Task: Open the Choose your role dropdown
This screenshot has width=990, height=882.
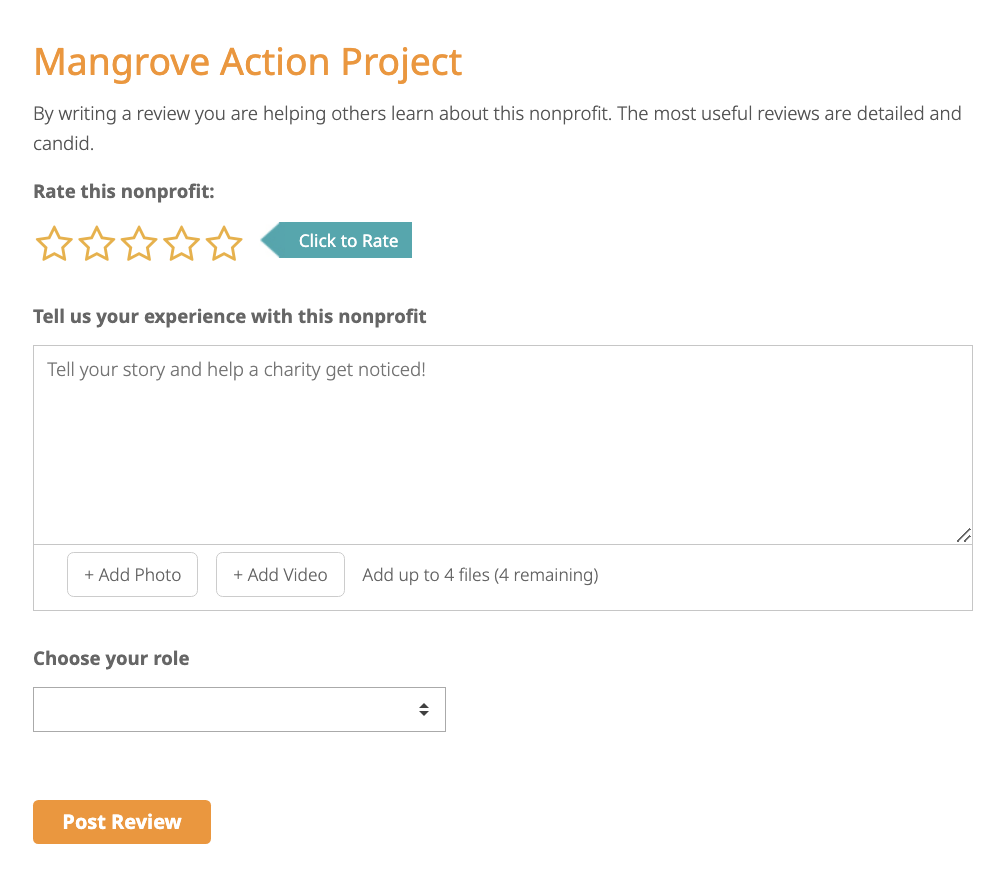Action: click(x=239, y=710)
